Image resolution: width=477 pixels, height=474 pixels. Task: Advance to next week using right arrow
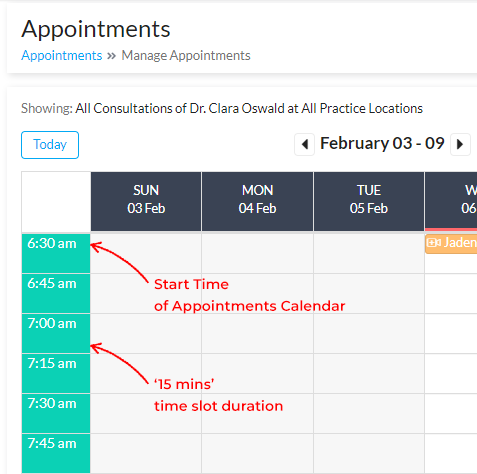coord(460,144)
